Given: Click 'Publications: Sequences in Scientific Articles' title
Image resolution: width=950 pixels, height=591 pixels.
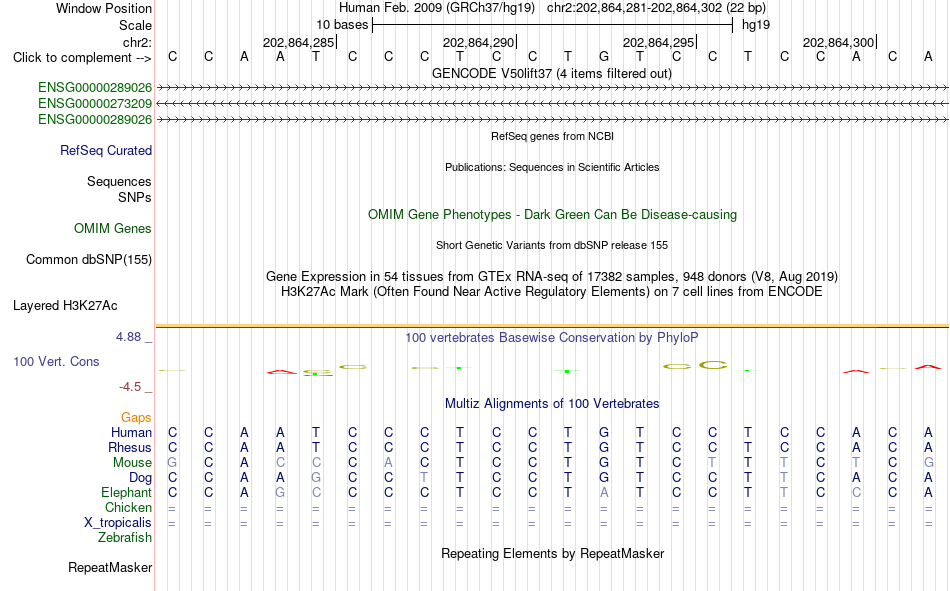Looking at the screenshot, I should click(x=552, y=167).
